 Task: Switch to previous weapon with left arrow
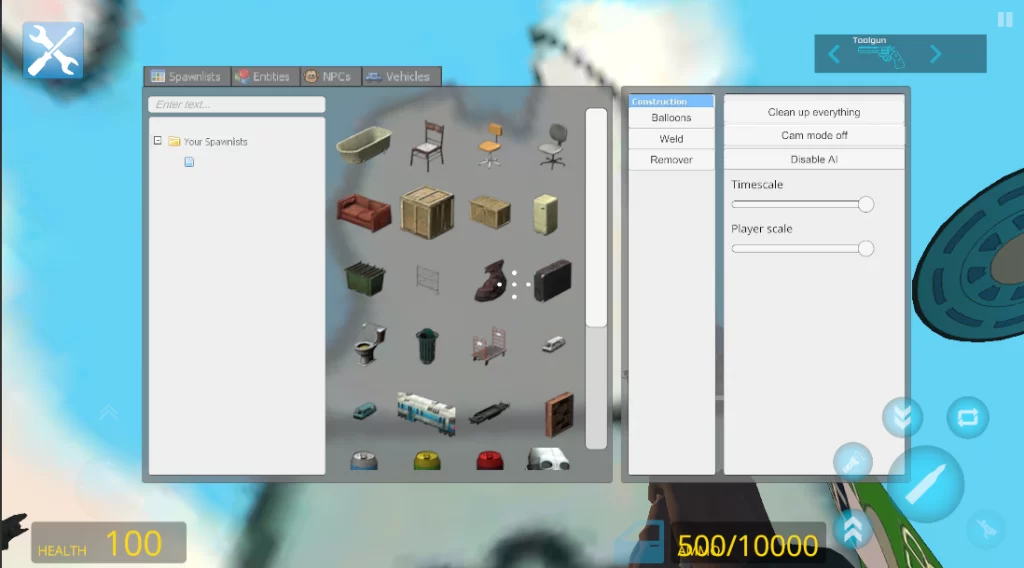pos(835,54)
